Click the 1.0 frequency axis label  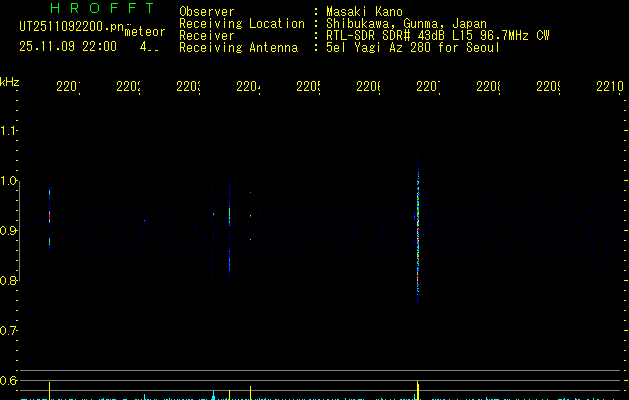click(x=8, y=181)
